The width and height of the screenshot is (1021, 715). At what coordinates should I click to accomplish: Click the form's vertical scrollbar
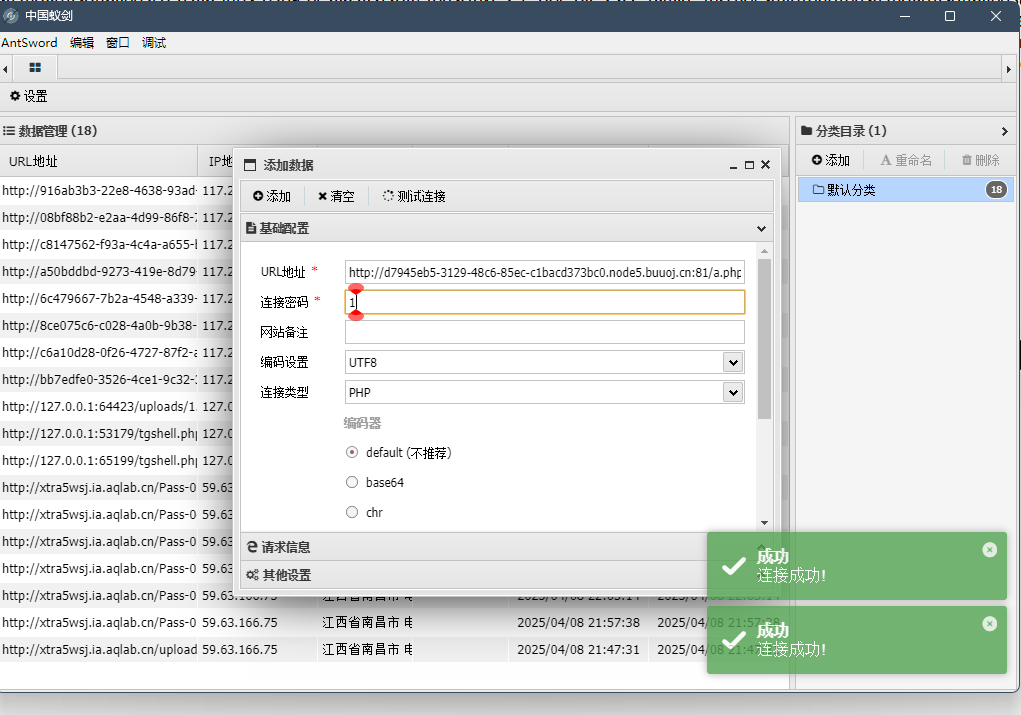pos(765,340)
